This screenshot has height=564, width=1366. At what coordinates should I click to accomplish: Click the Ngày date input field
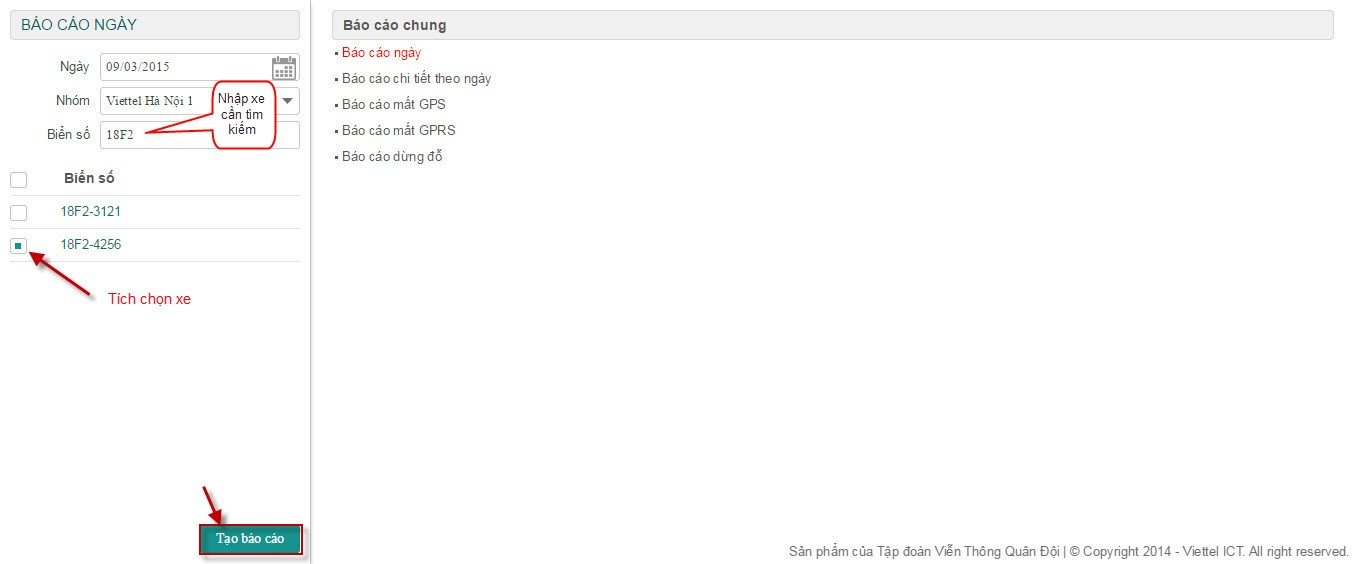click(x=186, y=67)
